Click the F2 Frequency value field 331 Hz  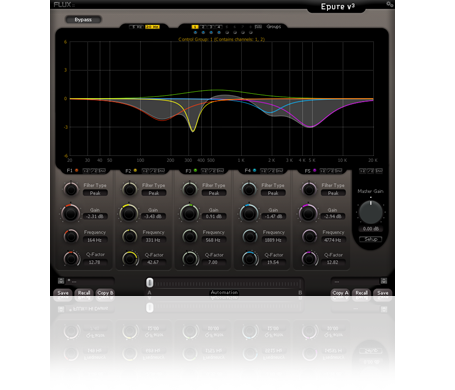(x=153, y=240)
